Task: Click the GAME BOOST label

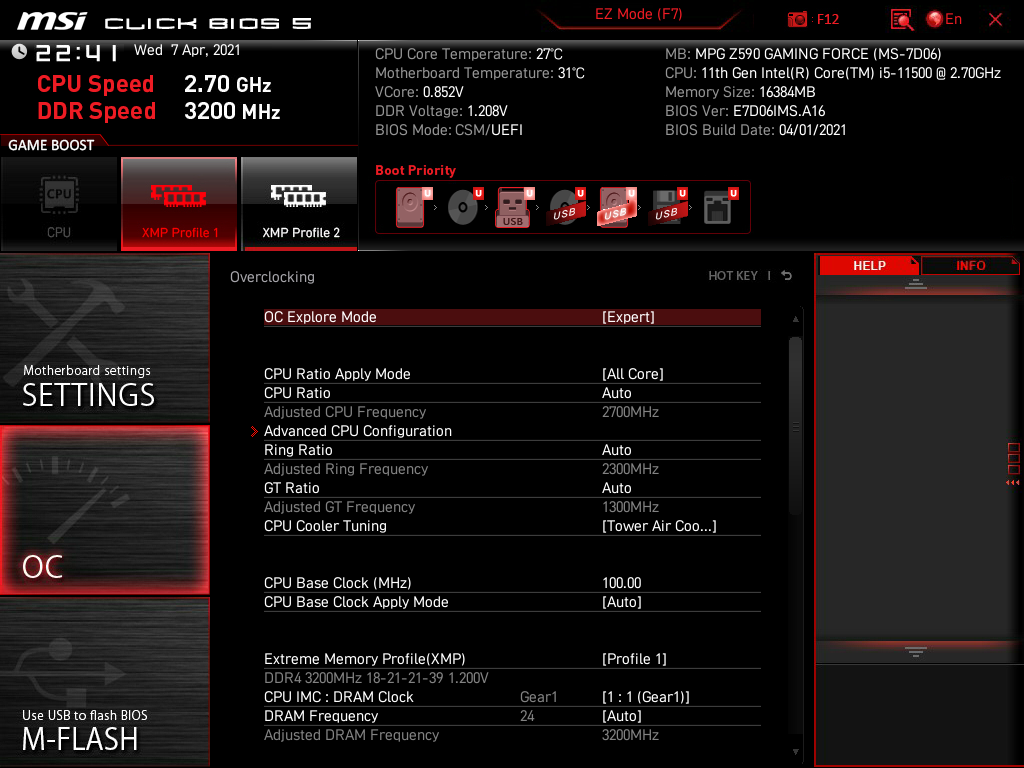Action: coord(51,145)
